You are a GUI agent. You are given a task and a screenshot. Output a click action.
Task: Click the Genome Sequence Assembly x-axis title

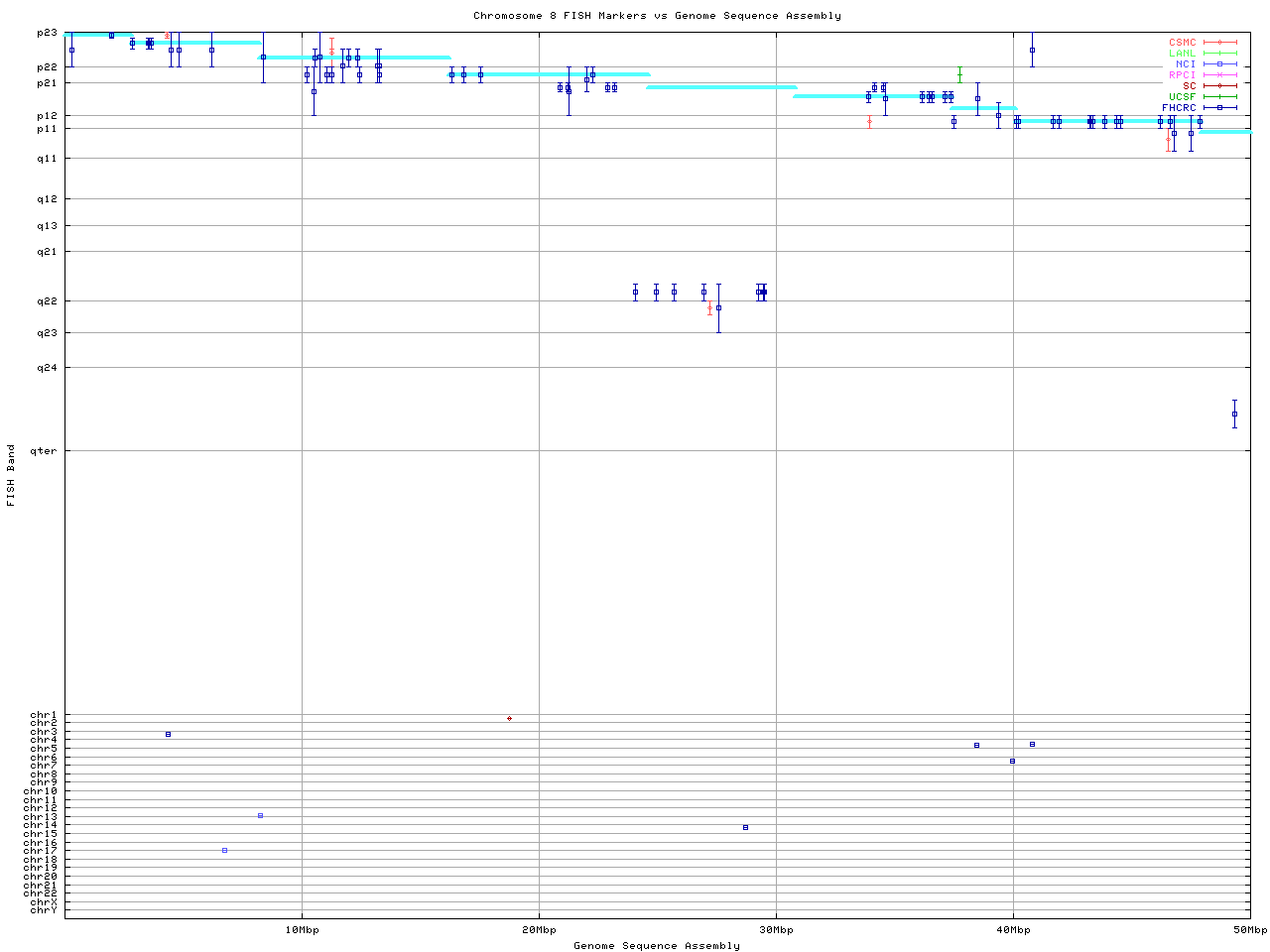point(657,945)
